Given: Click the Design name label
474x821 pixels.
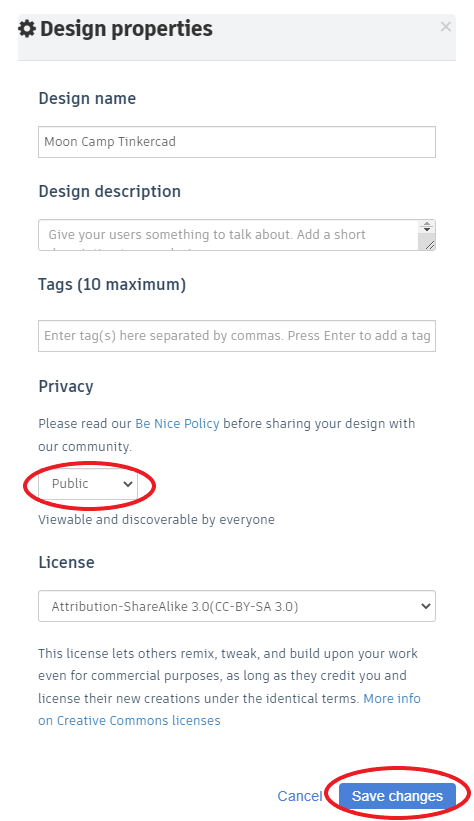Looking at the screenshot, I should pyautogui.click(x=87, y=98).
